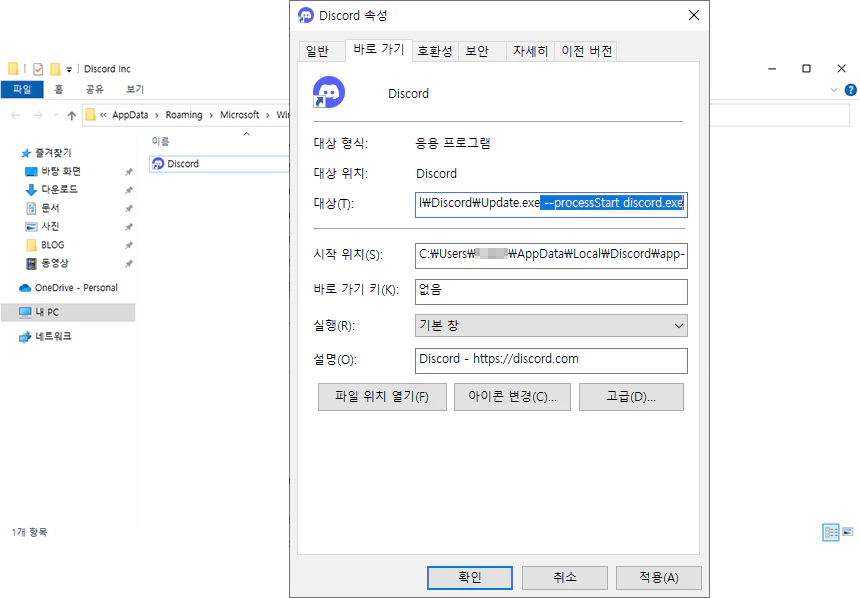860x598 pixels.
Task: Open the 파일 ribbon tab in Explorer
Action: point(22,89)
